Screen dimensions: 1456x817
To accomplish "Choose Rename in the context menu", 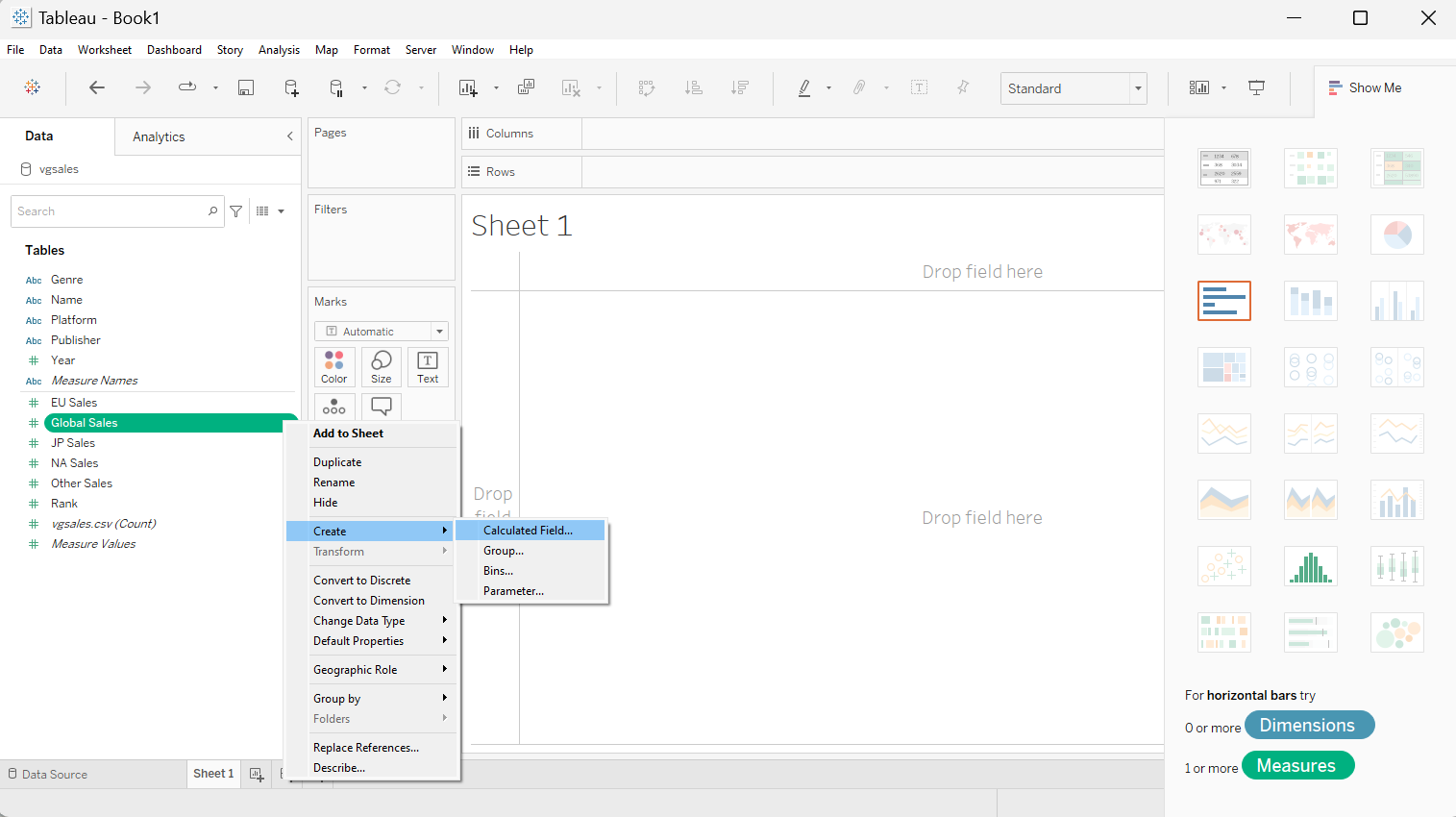I will tap(373, 483).
